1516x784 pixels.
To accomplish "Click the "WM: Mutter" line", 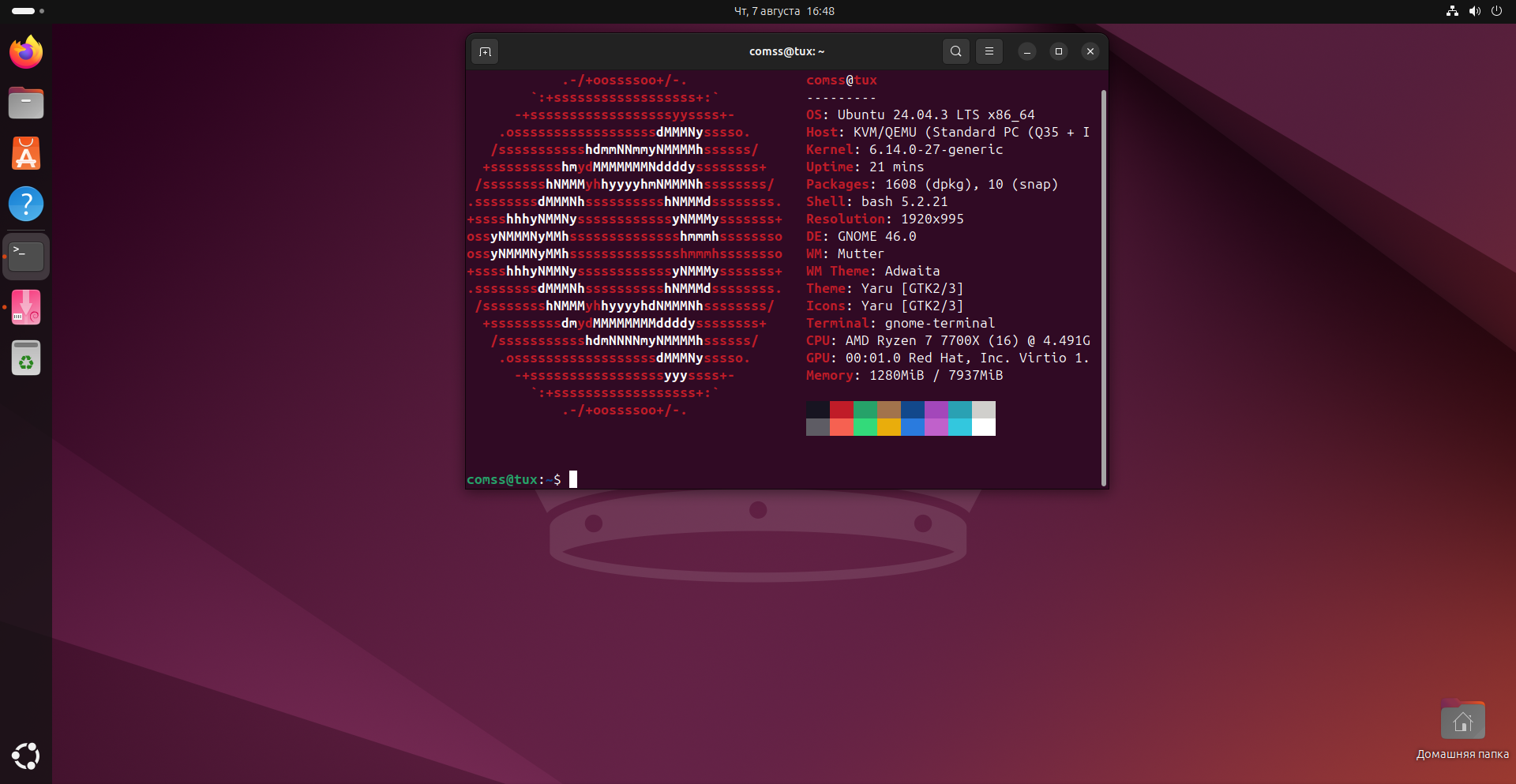I will pyautogui.click(x=846, y=253).
